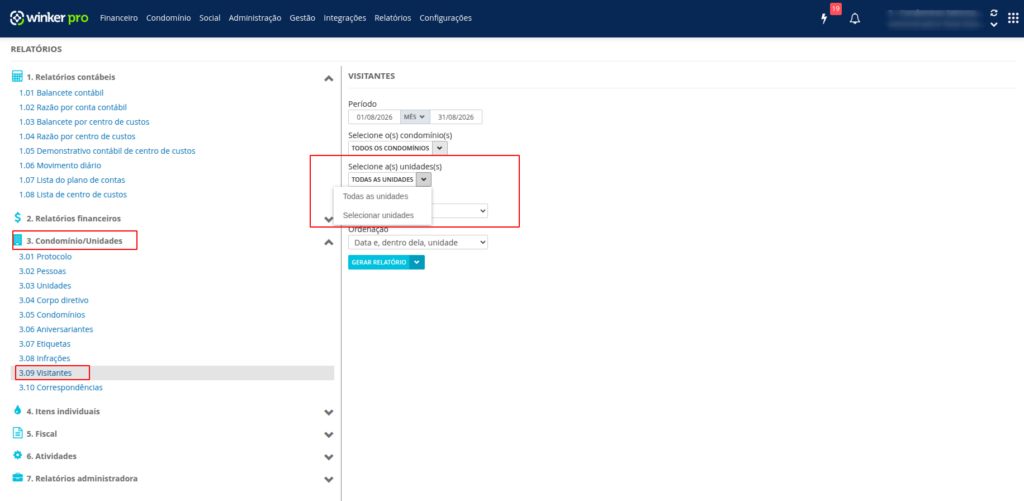This screenshot has height=501, width=1024.
Task: Open the apps grid icon
Action: pos(1013,18)
